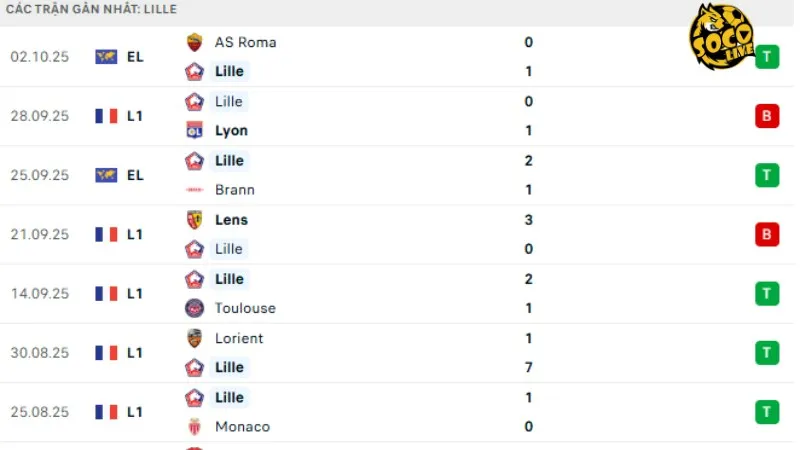Click the SocoLive logo in corner
The width and height of the screenshot is (800, 450).
pyautogui.click(x=720, y=36)
